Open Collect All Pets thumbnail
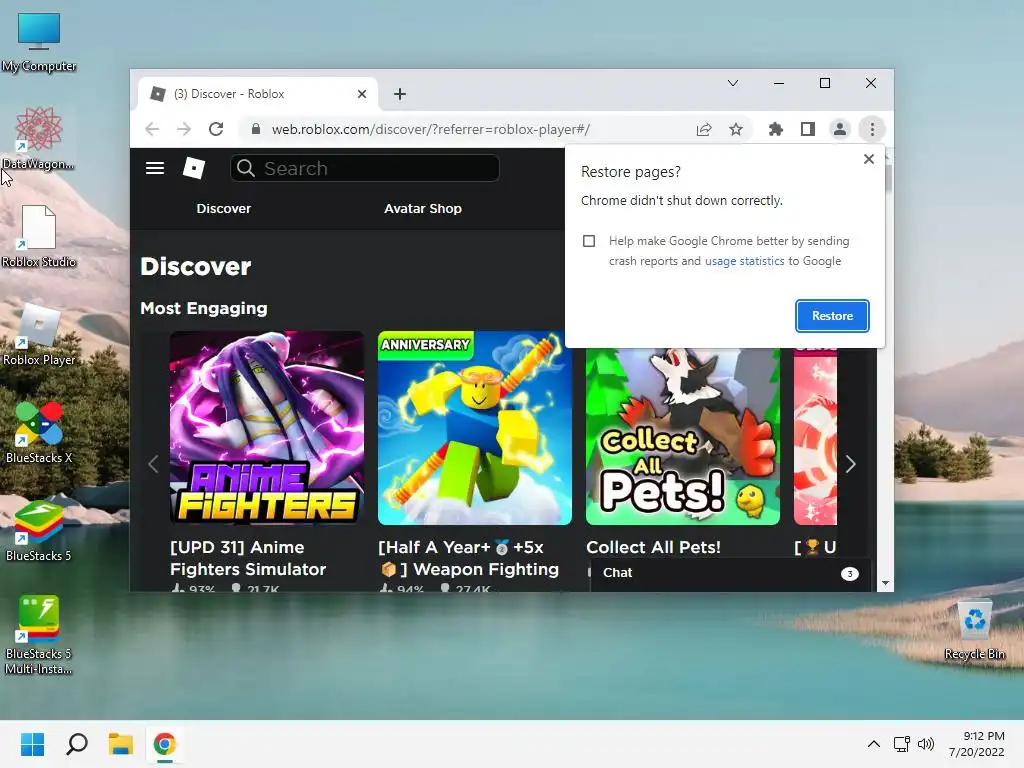This screenshot has width=1024, height=768. coord(682,436)
